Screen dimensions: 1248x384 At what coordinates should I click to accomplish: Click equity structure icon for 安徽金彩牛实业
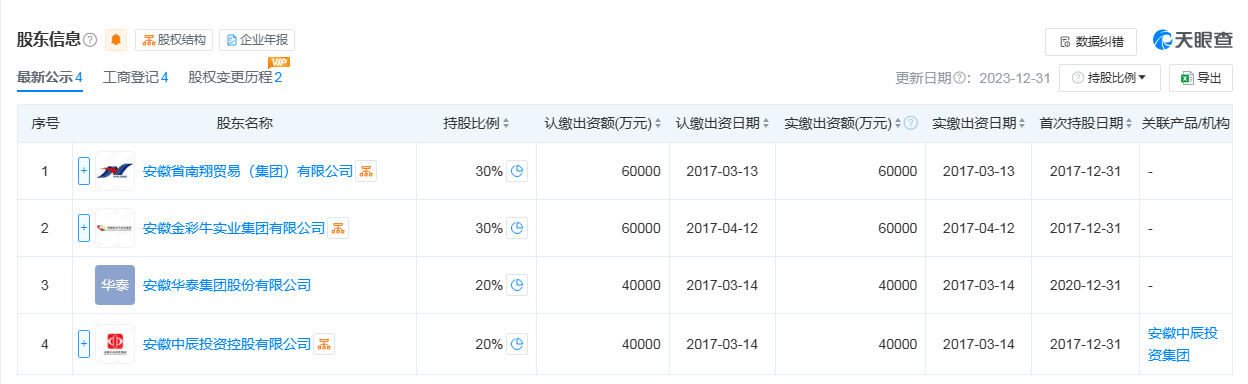[x=338, y=228]
